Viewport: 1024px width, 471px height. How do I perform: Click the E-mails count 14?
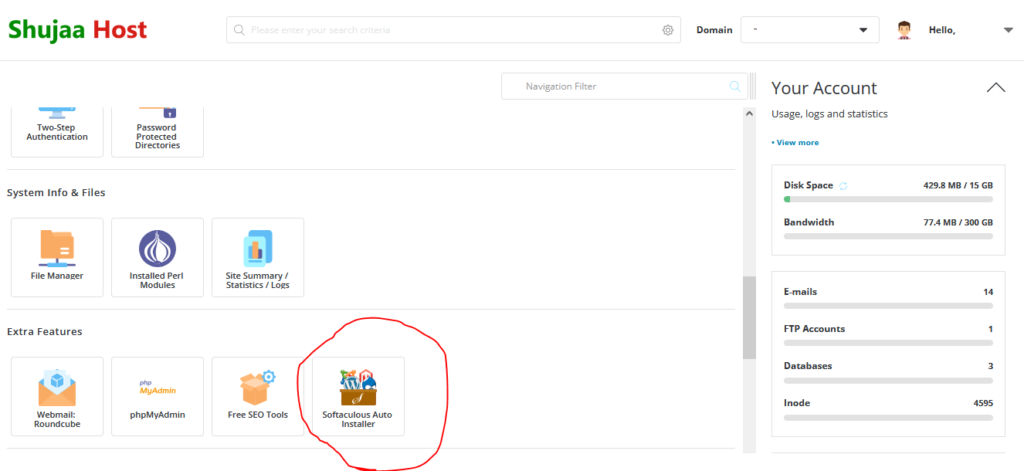point(988,292)
